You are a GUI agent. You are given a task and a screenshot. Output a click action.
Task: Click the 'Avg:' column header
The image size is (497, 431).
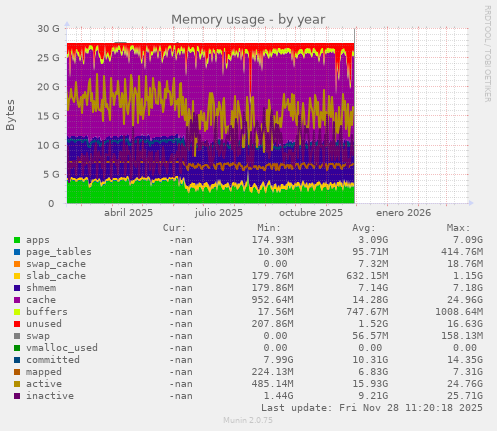tap(364, 228)
